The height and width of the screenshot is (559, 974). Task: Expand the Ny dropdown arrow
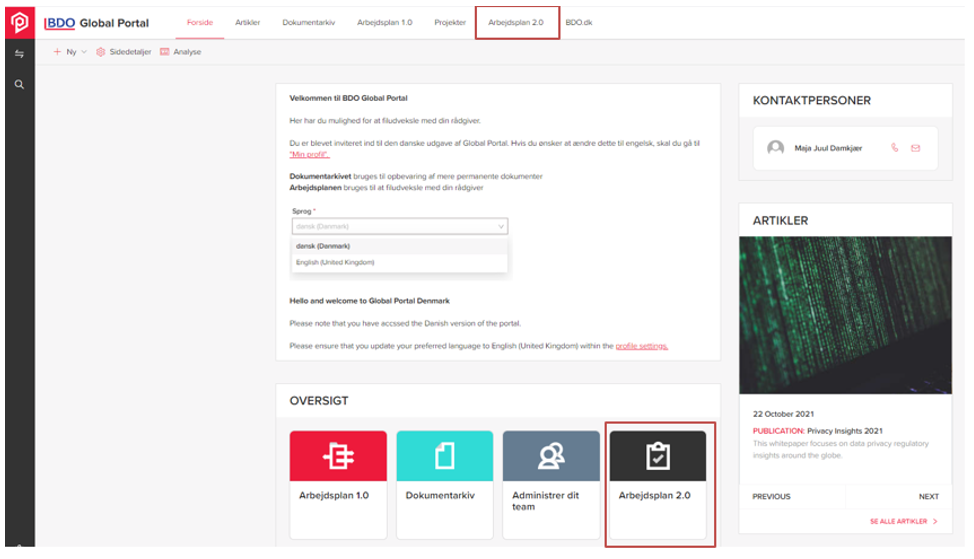84,52
